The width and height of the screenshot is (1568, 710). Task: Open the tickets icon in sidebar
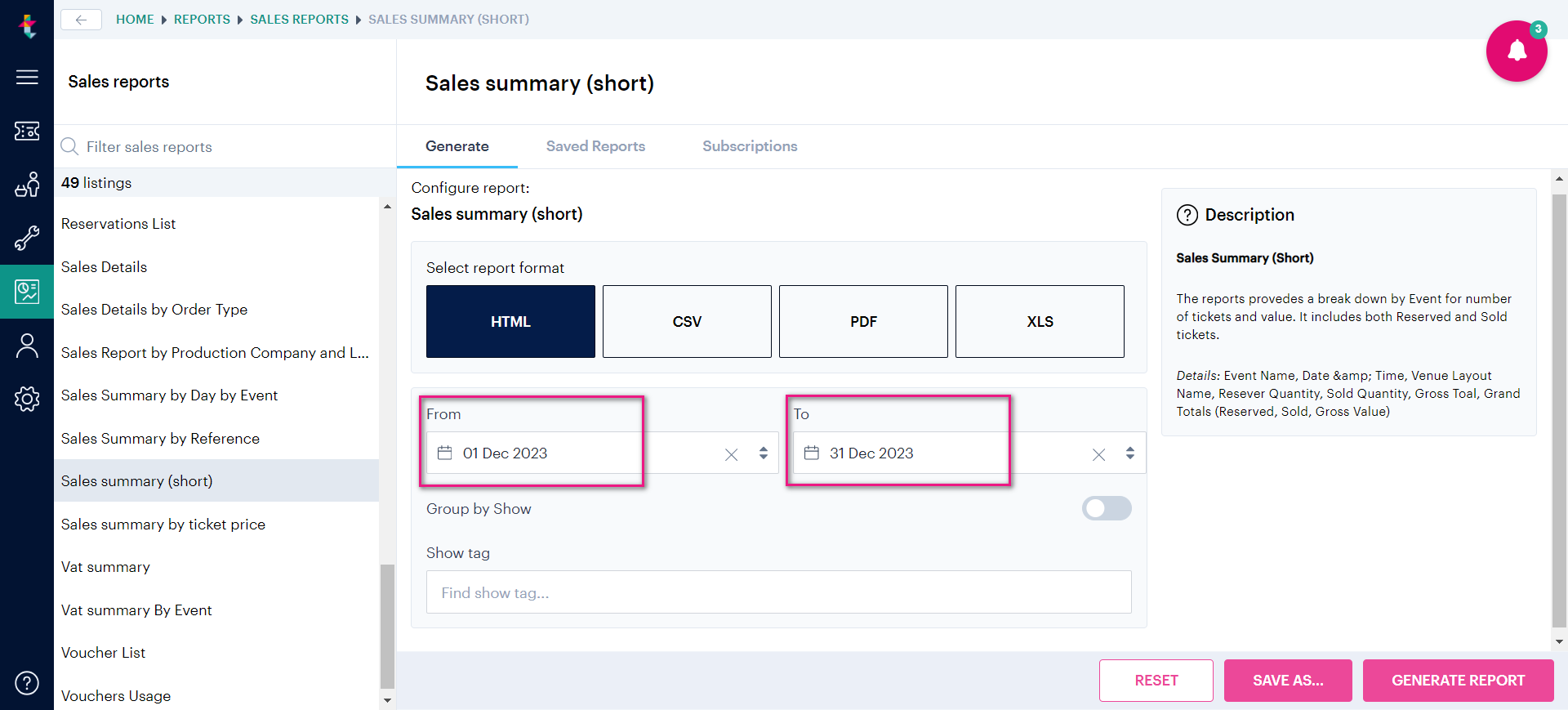click(x=27, y=131)
